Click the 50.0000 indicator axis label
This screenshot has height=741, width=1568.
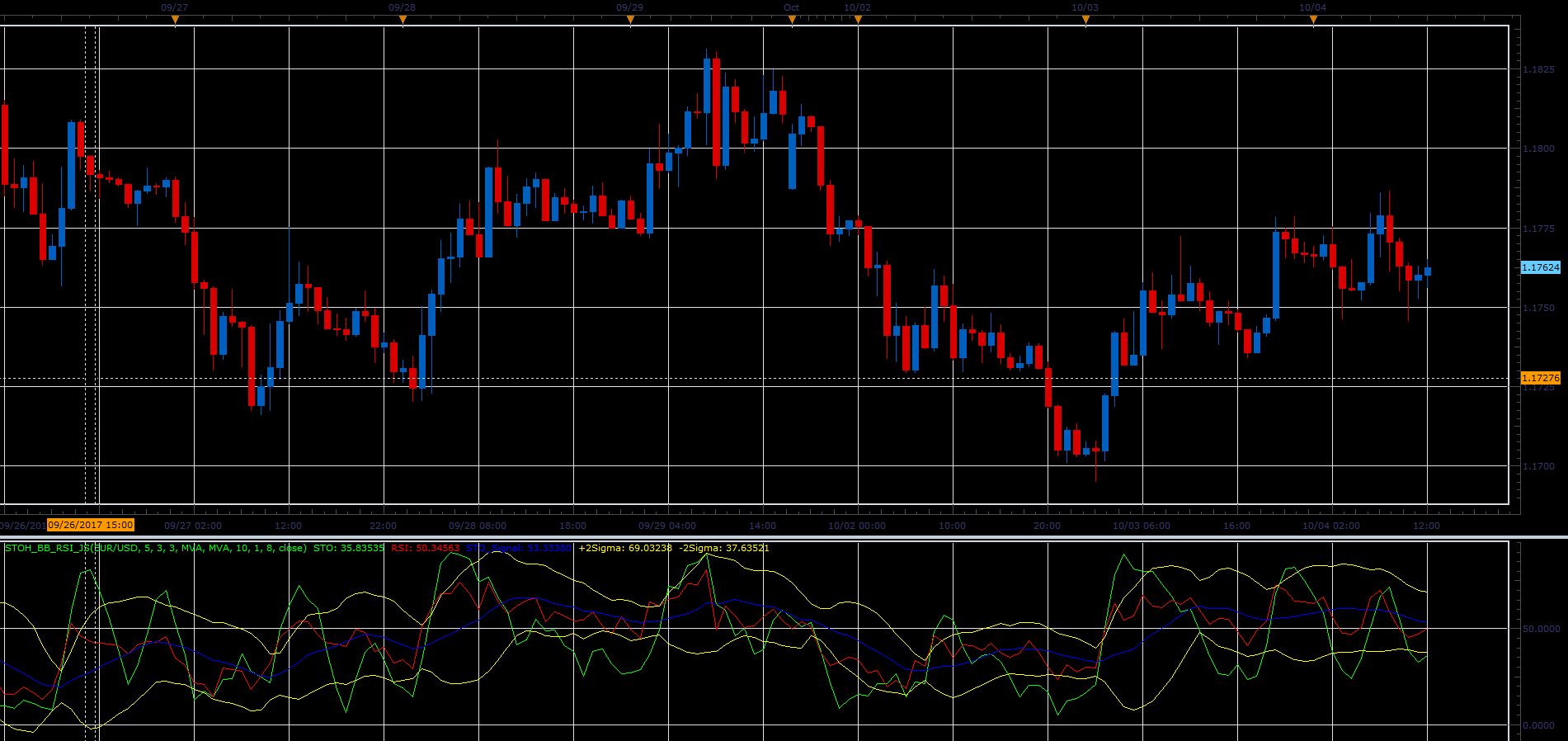tap(1542, 629)
